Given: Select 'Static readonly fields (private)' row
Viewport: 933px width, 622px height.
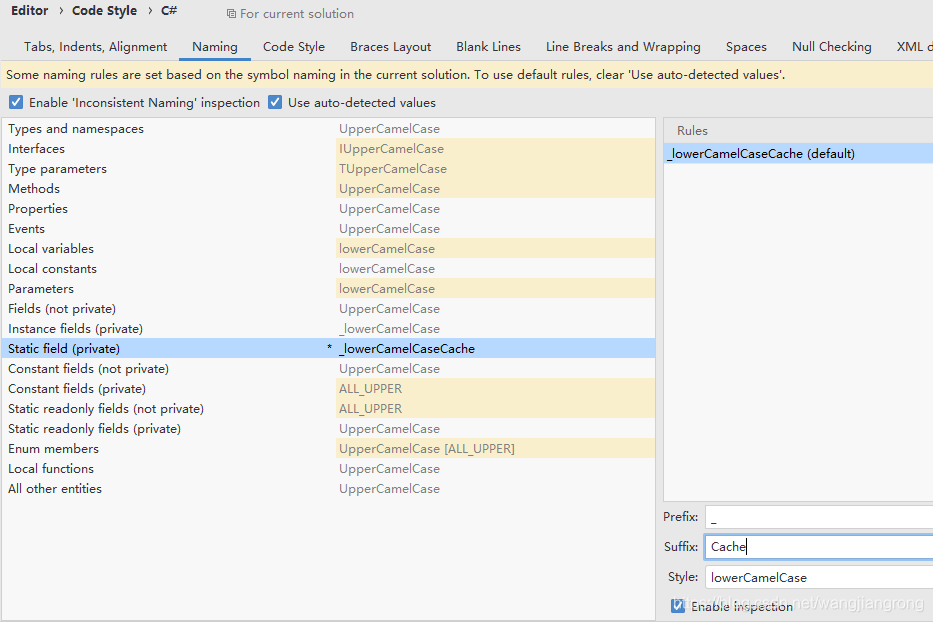Looking at the screenshot, I should 328,429.
